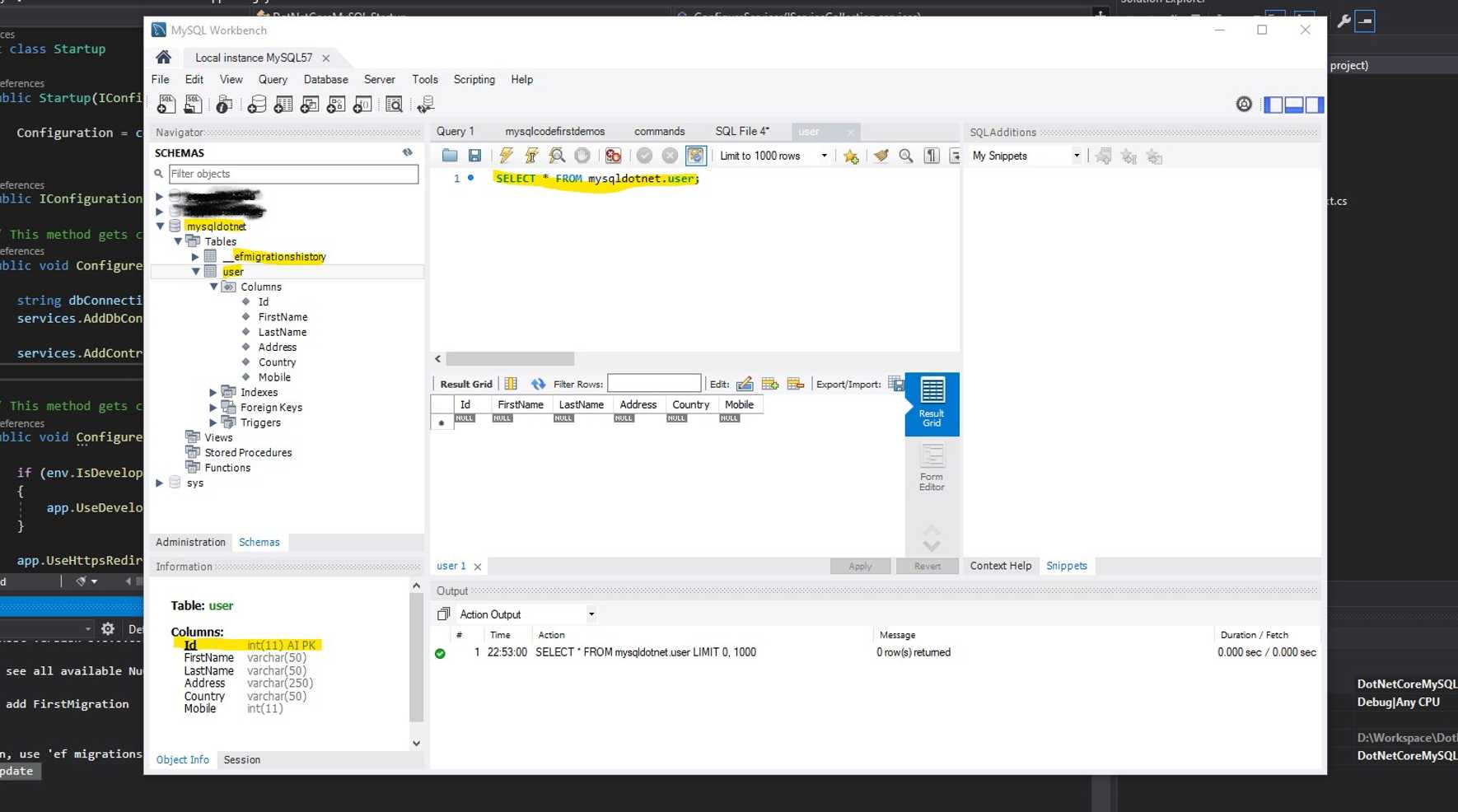Open a new SQL tab icon

(166, 105)
